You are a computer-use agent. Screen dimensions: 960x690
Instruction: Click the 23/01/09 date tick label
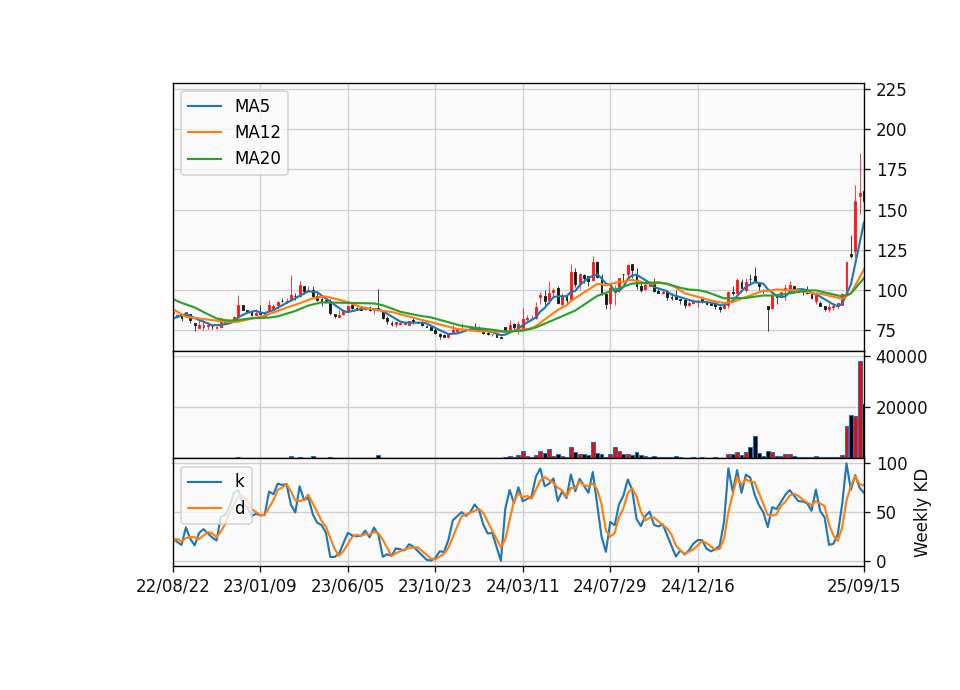[260, 586]
